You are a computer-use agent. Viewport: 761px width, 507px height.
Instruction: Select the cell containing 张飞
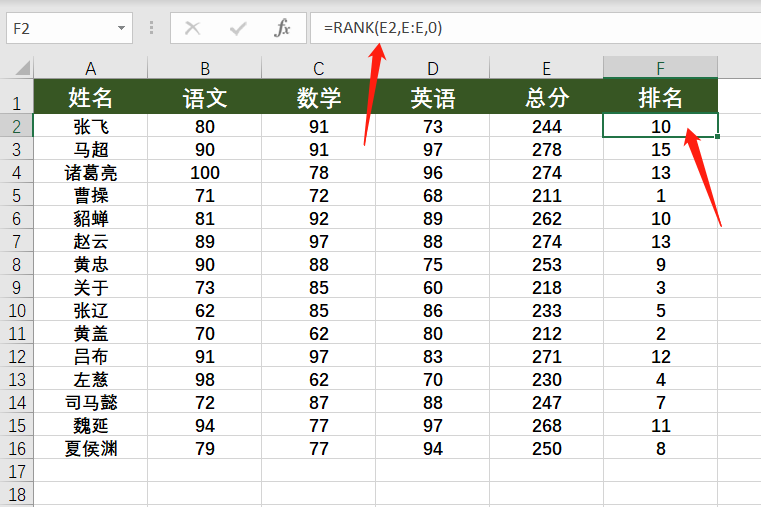click(x=90, y=126)
